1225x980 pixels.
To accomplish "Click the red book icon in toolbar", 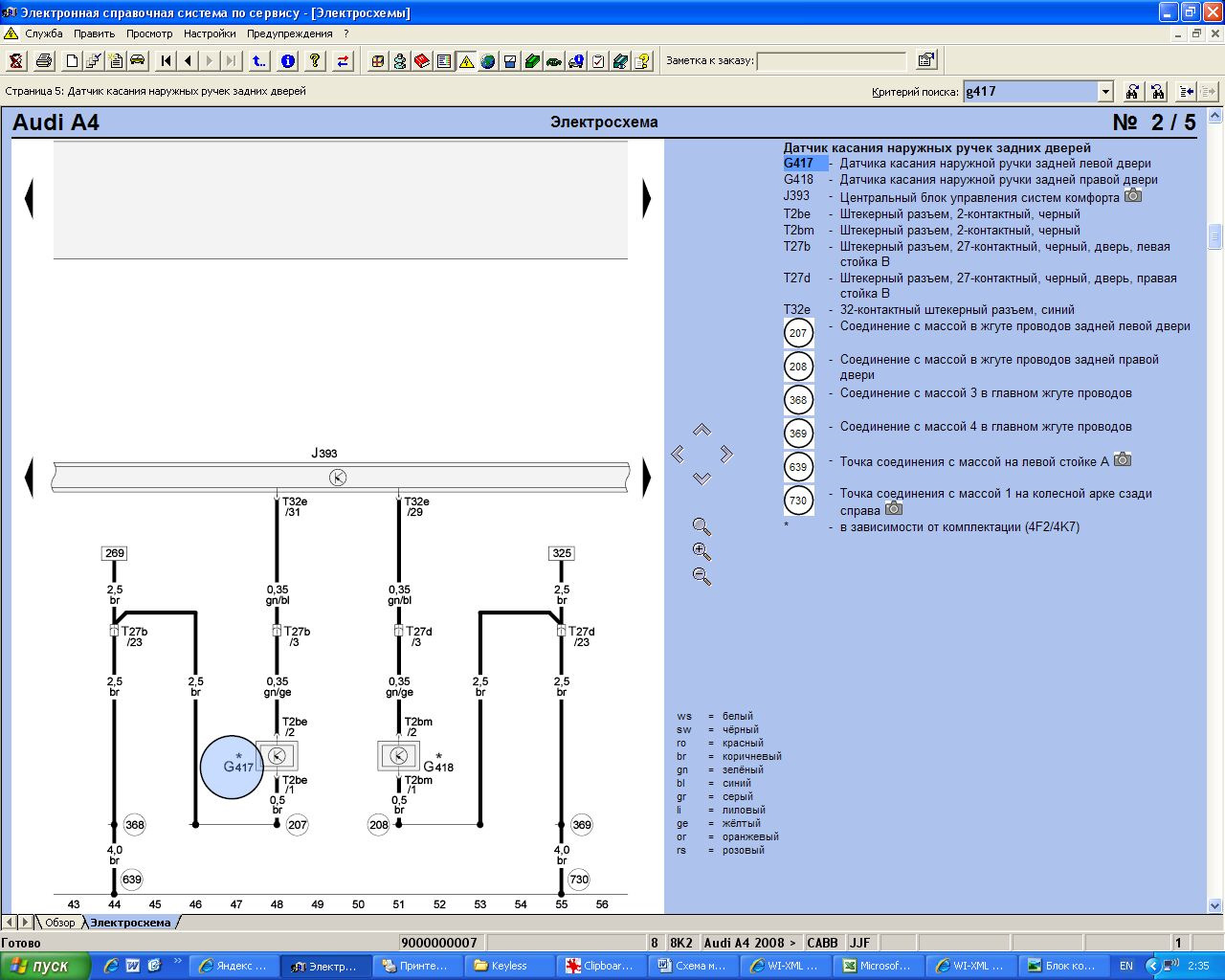I will click(422, 61).
